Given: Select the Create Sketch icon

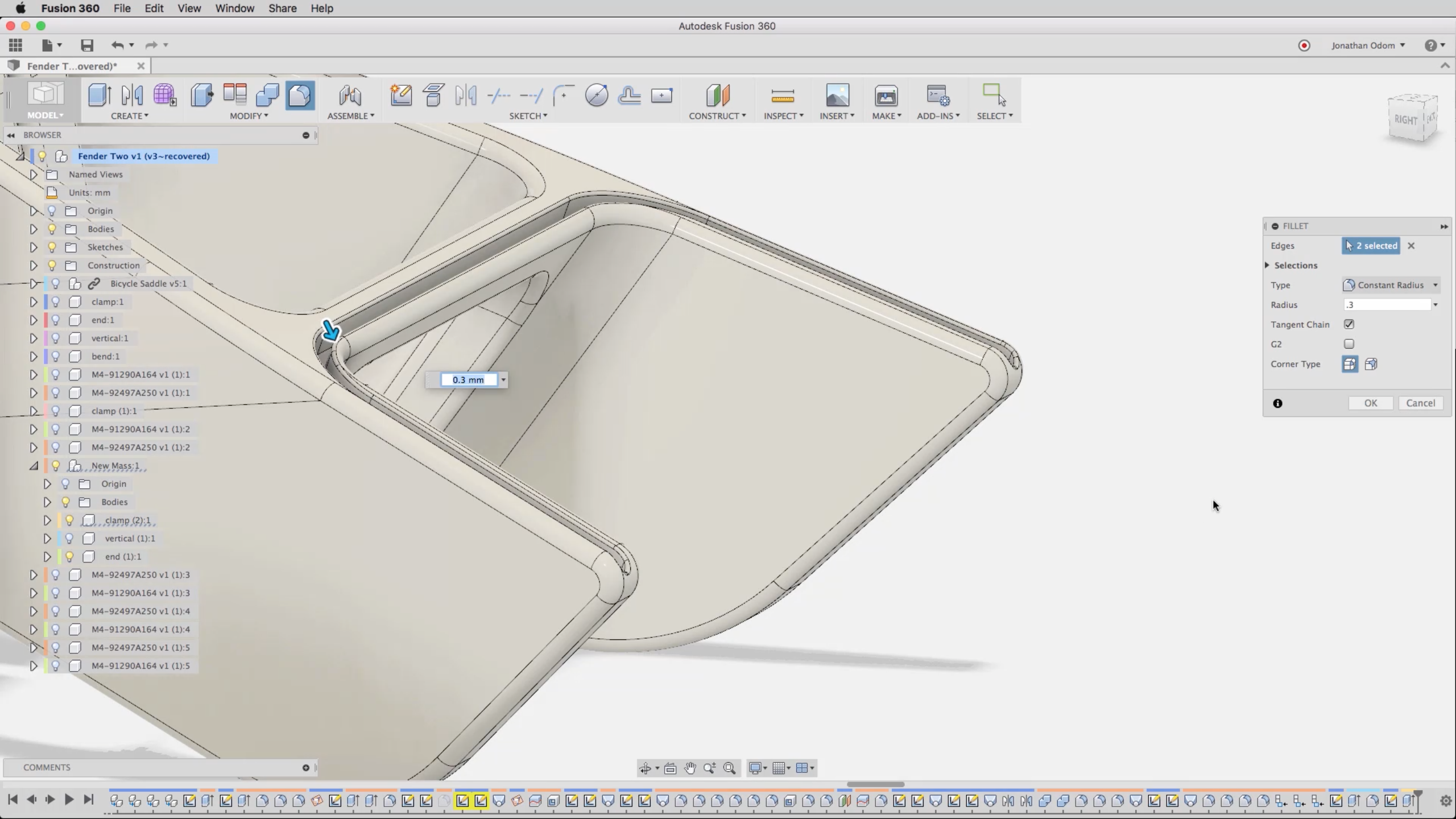Looking at the screenshot, I should pyautogui.click(x=401, y=95).
